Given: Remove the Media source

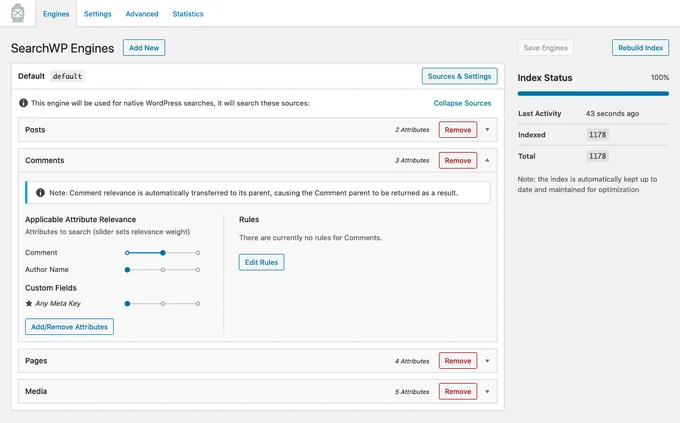Looking at the screenshot, I should pos(458,391).
